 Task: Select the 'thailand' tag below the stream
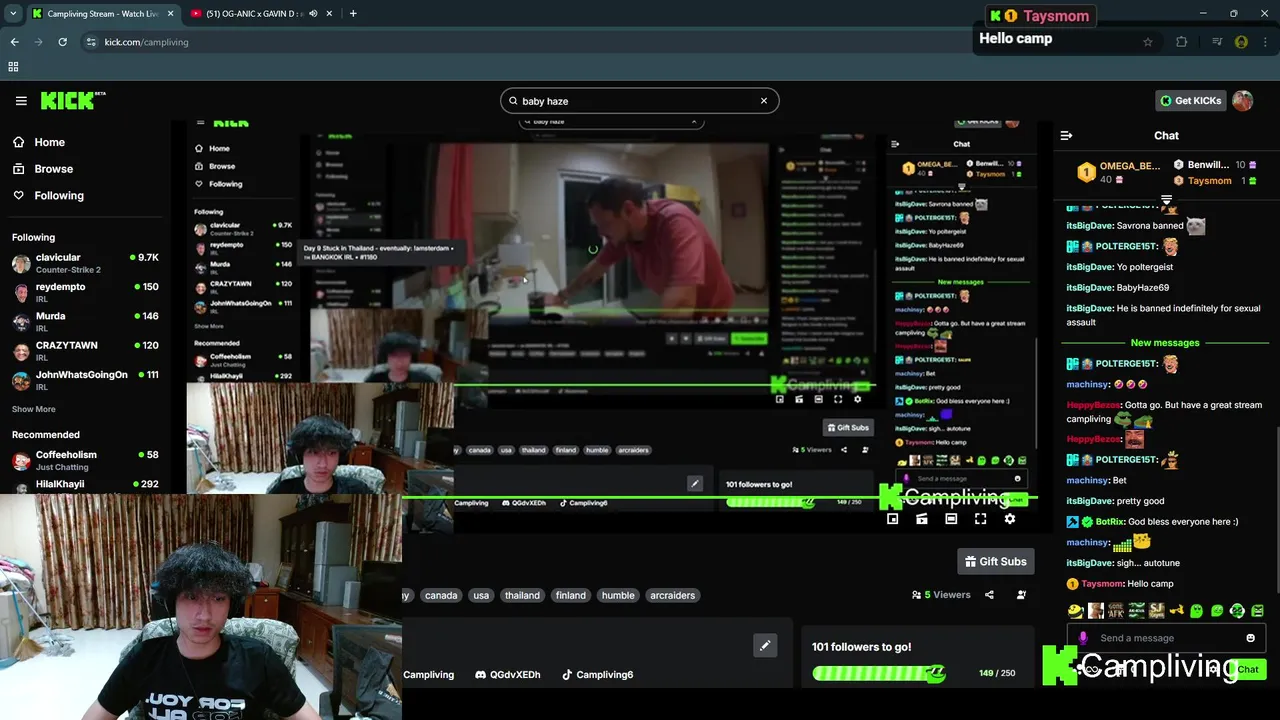(522, 595)
